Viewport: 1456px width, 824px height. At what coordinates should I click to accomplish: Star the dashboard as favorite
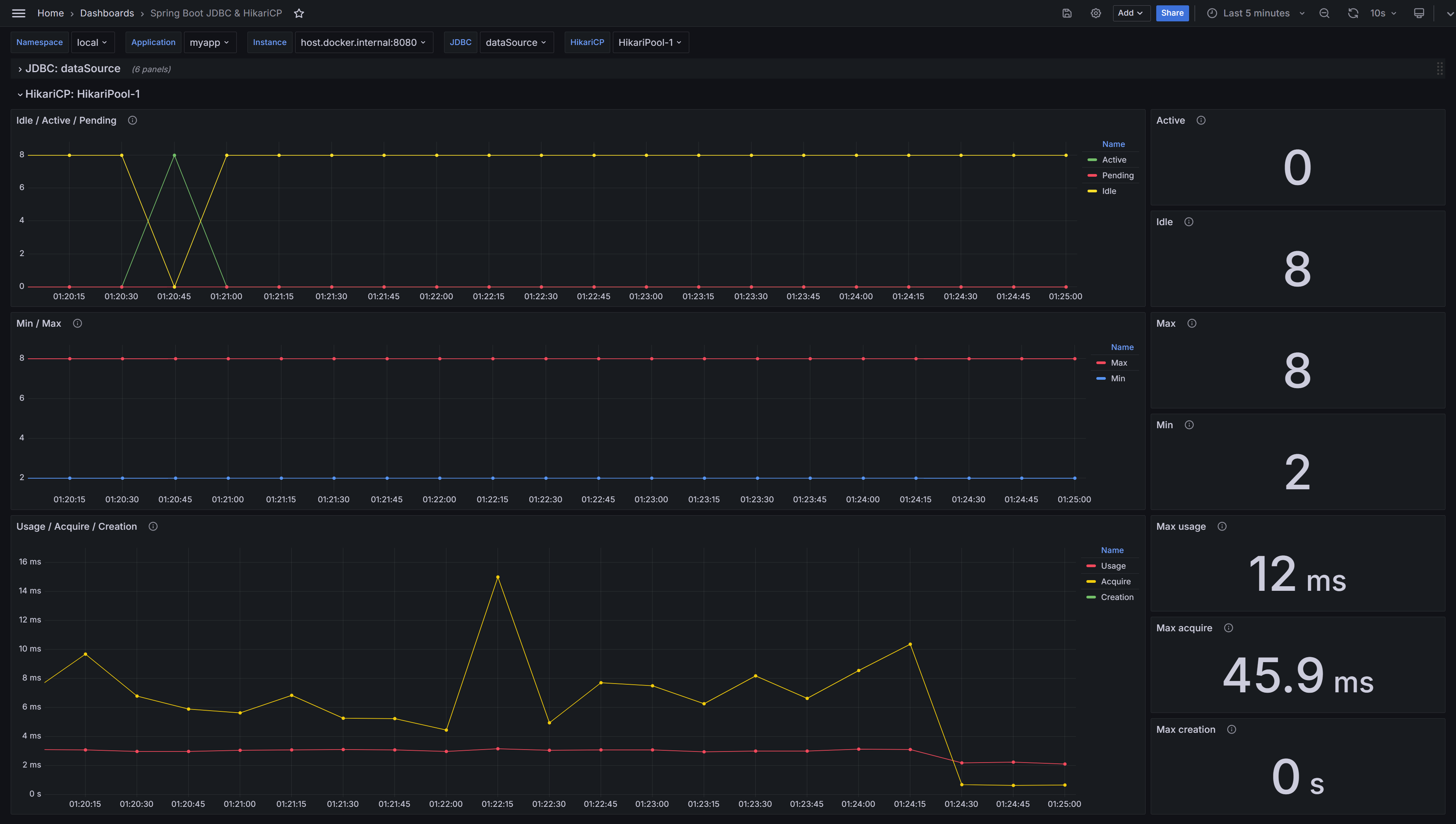tap(299, 13)
